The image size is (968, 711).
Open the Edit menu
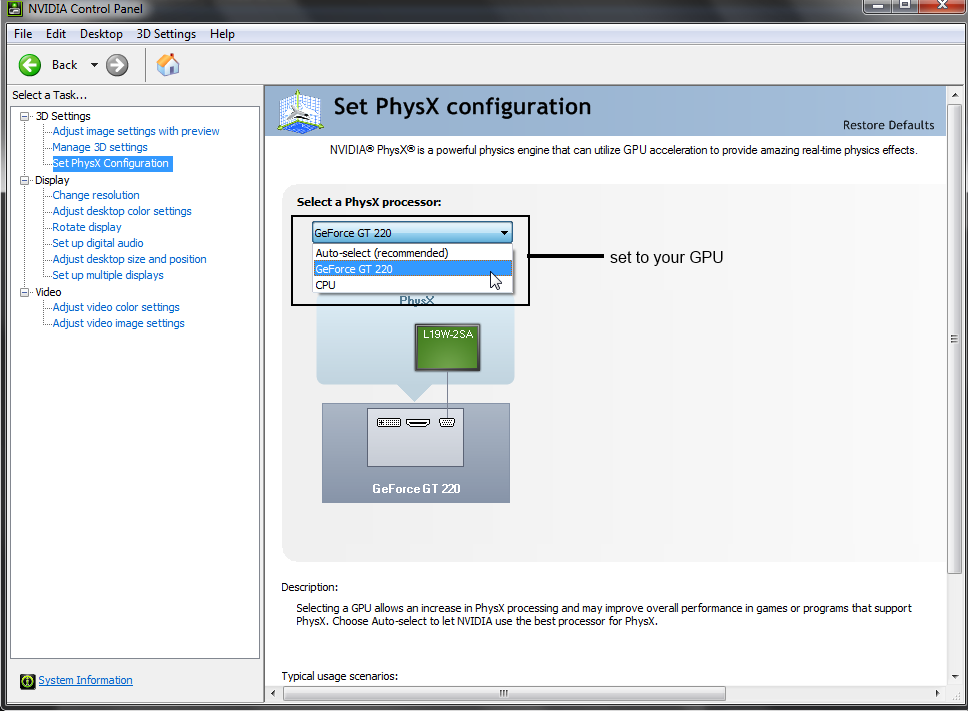click(56, 34)
